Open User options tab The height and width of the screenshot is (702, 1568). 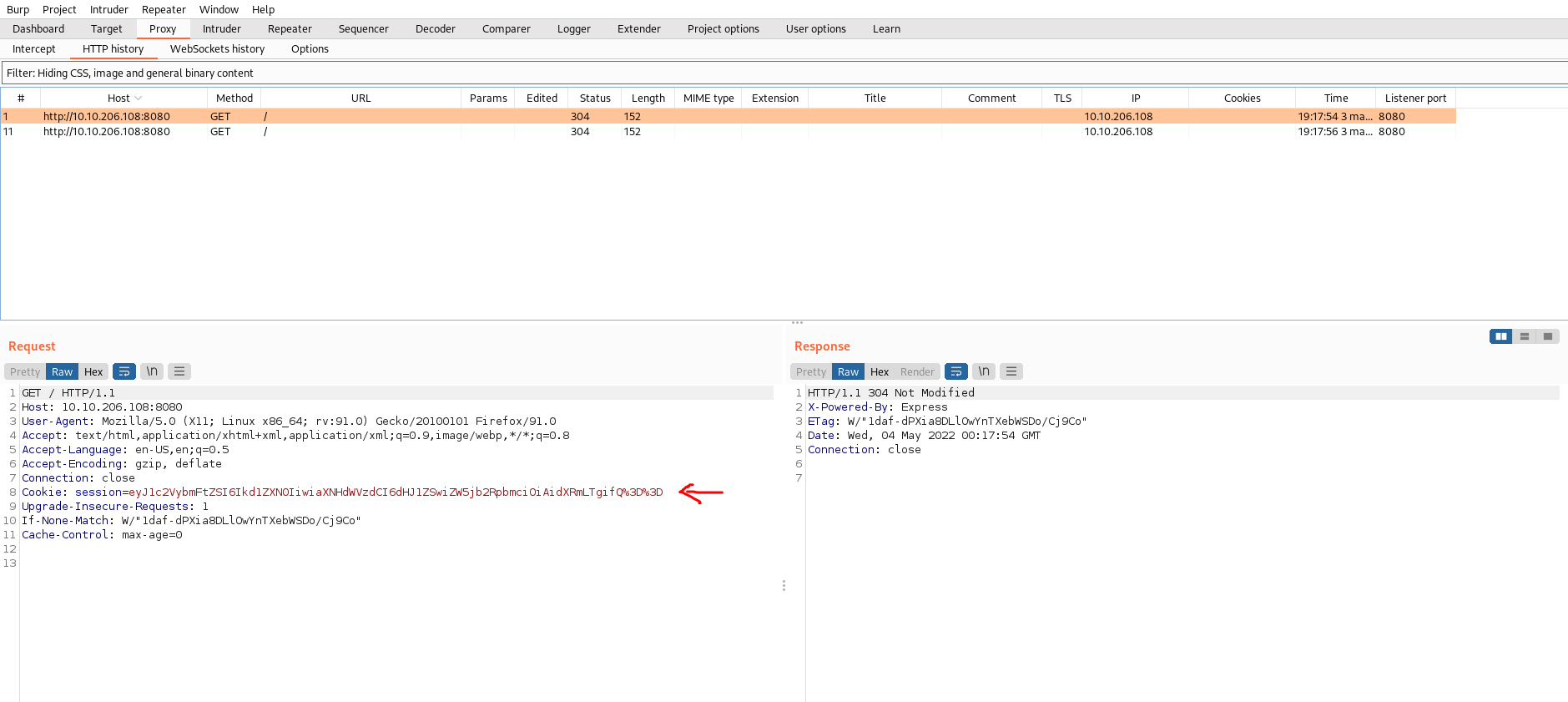pyautogui.click(x=816, y=28)
